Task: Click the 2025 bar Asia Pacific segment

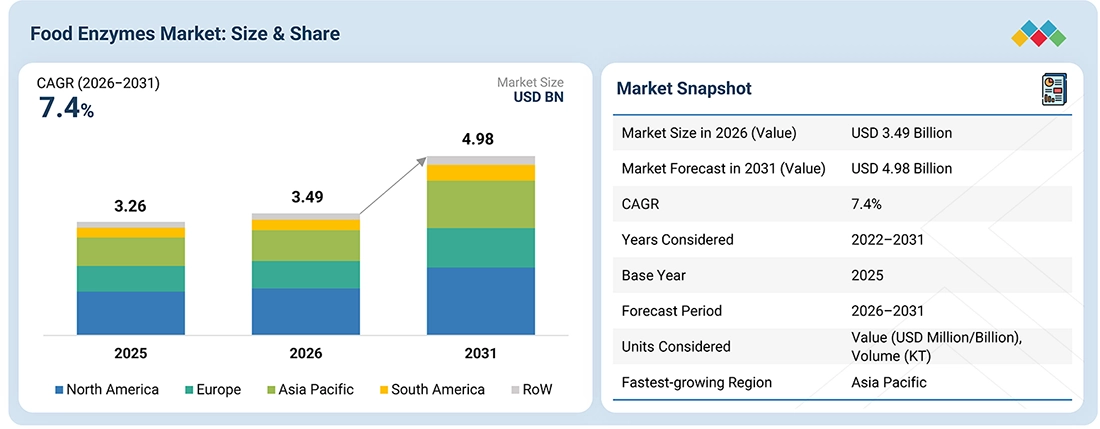Action: pyautogui.click(x=131, y=251)
